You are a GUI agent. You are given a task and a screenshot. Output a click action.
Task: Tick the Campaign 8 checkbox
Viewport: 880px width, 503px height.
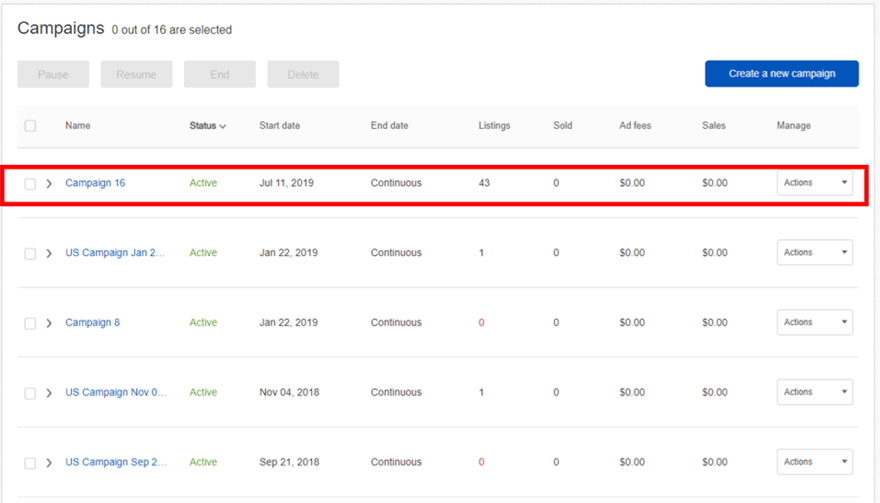30,323
